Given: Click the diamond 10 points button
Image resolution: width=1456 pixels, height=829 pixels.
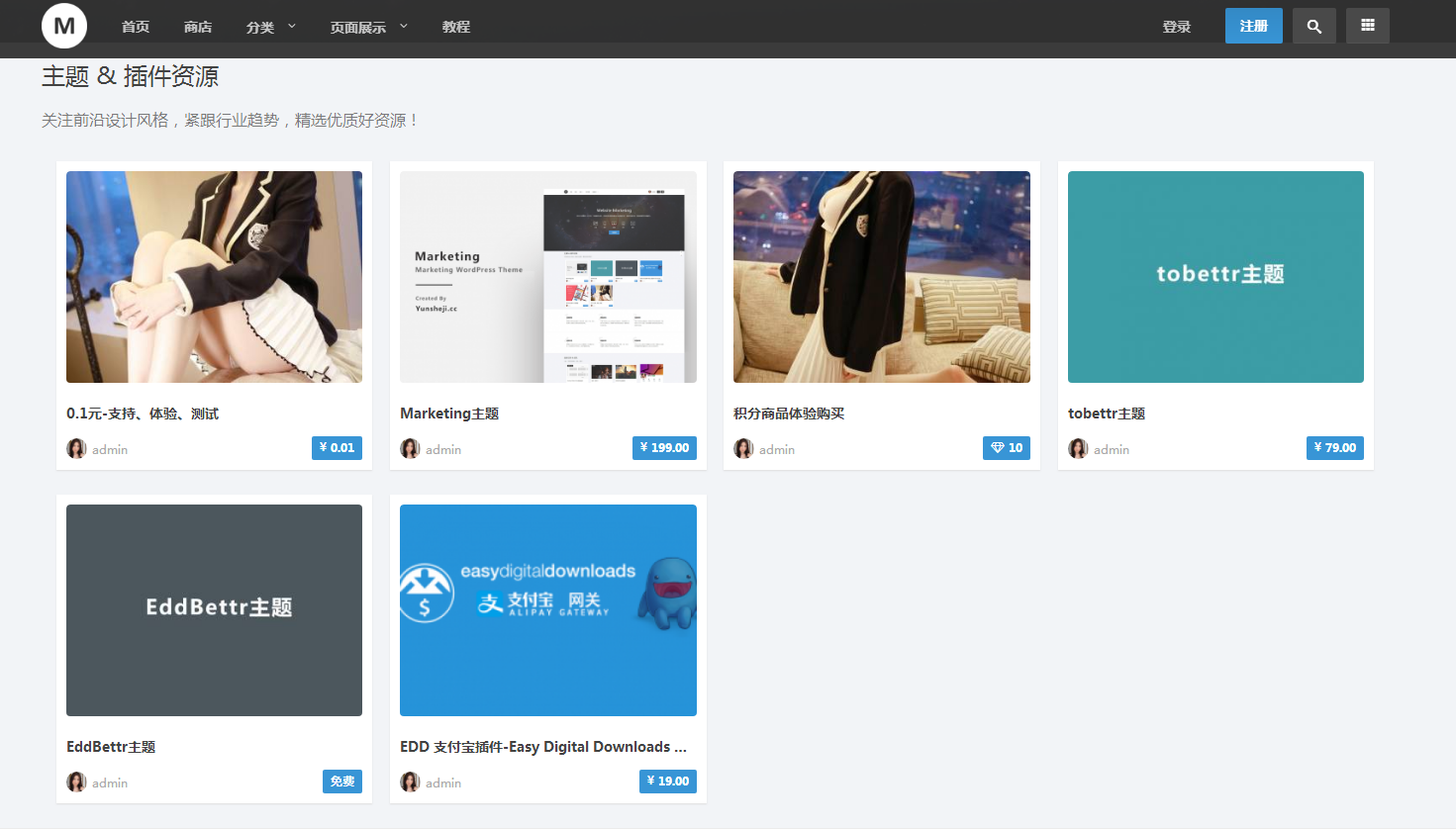Looking at the screenshot, I should click(x=1007, y=448).
